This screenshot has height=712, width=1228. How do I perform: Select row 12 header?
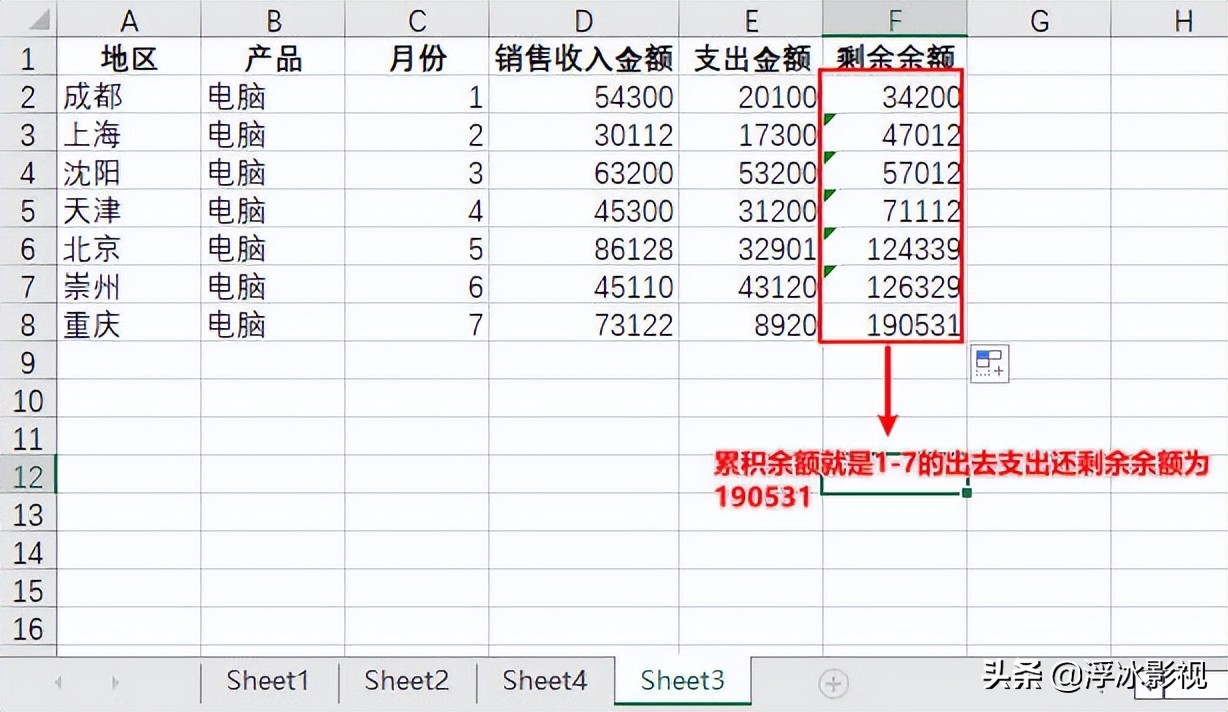(28, 475)
